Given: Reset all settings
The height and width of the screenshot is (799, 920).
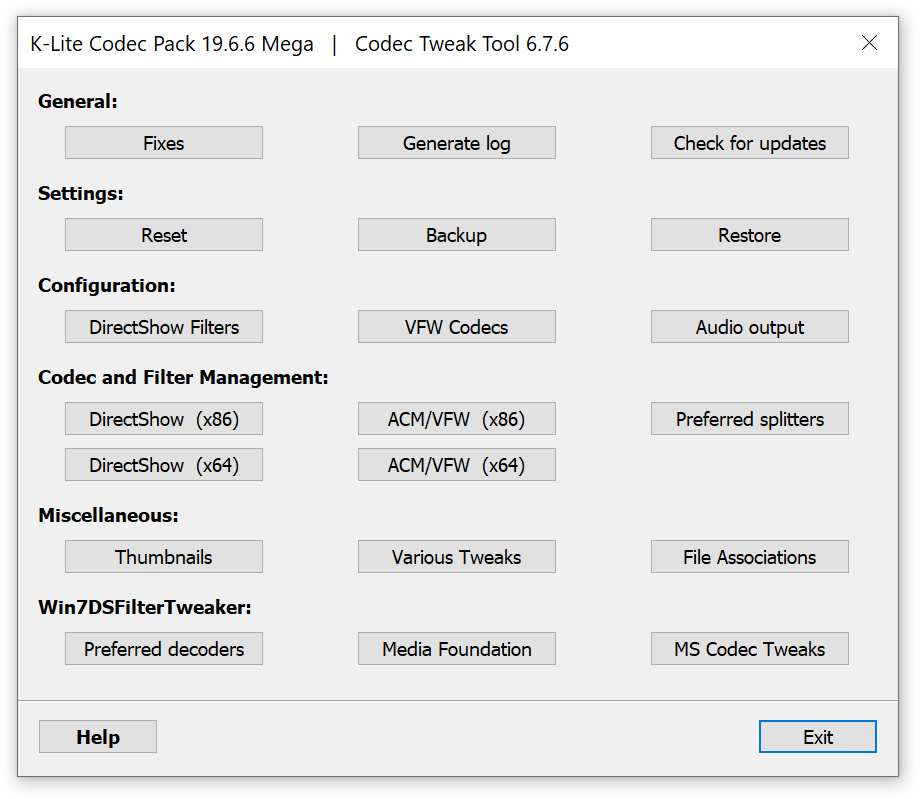Looking at the screenshot, I should pyautogui.click(x=163, y=234).
